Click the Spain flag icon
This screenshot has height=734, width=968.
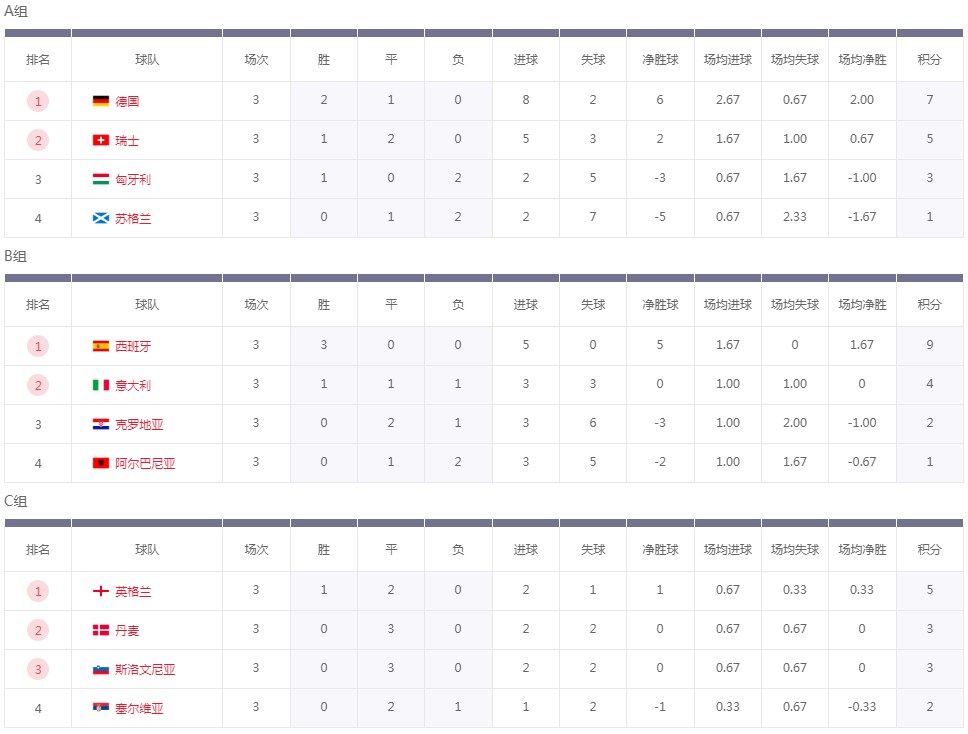coord(101,346)
